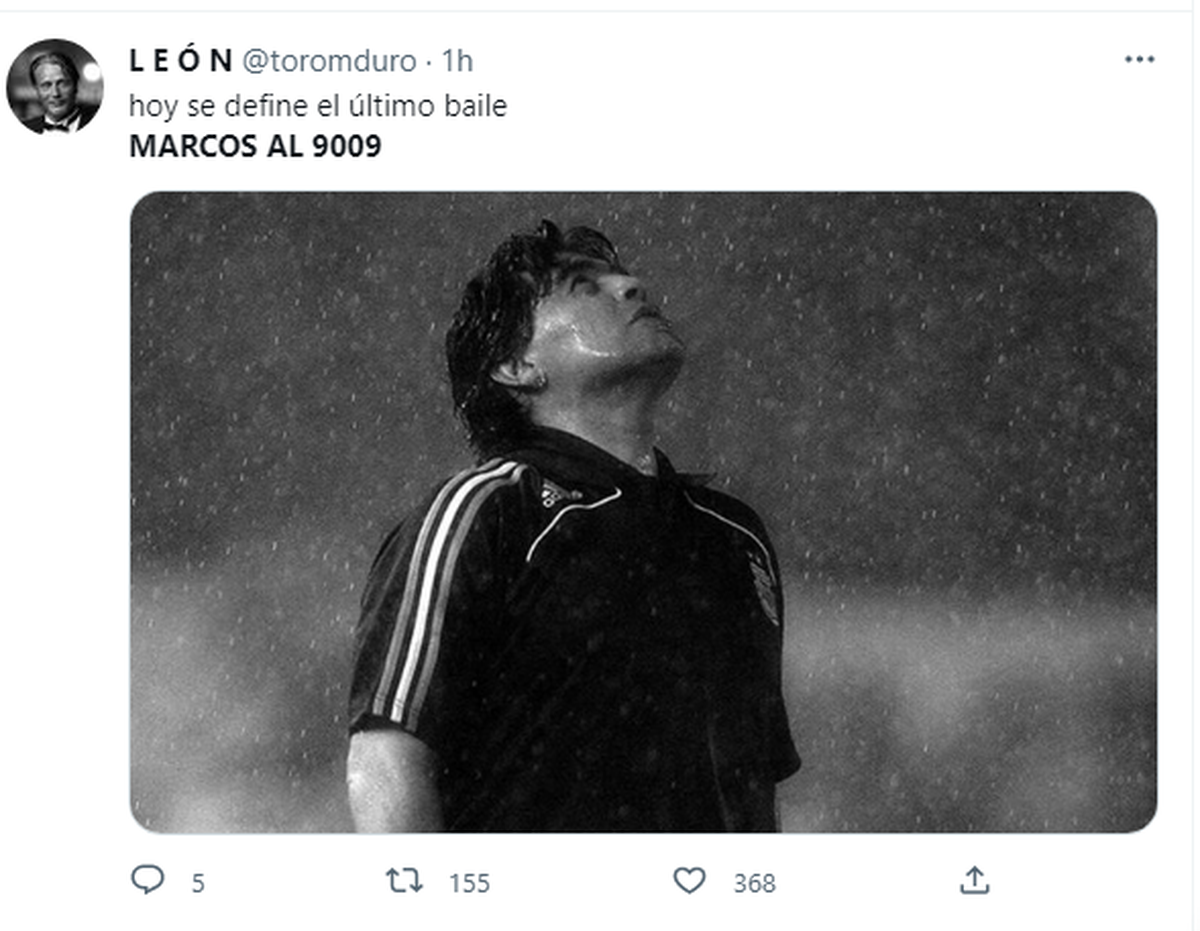
Task: Click the crest badge on the shirt
Action: 765,585
